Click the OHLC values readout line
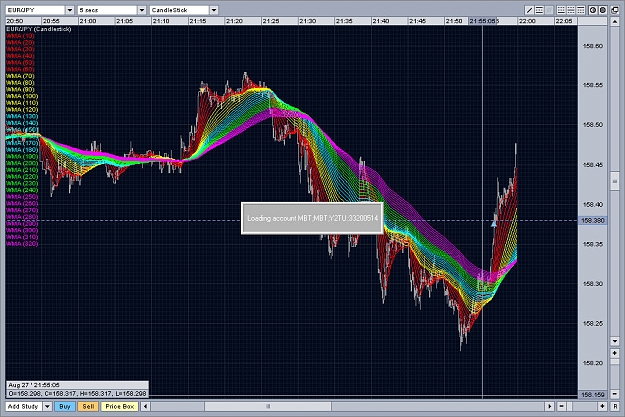This screenshot has height=417, width=625. click(77, 393)
